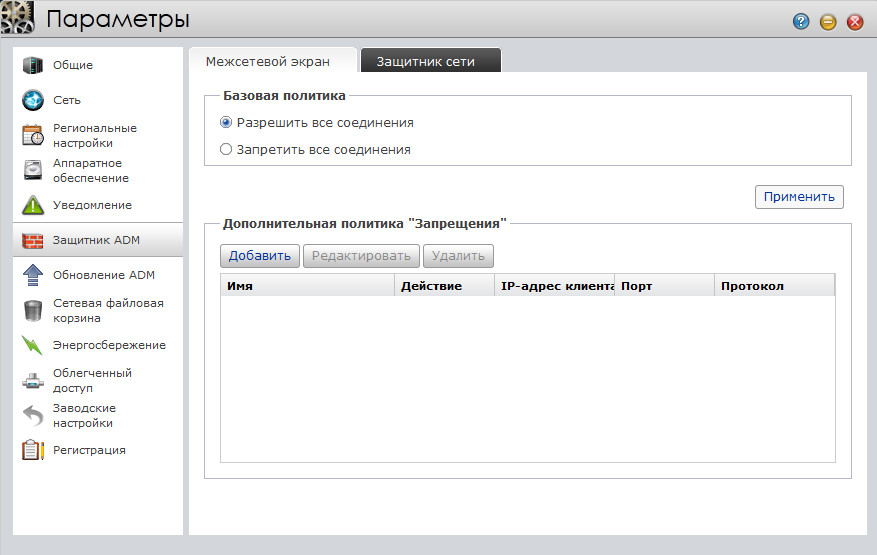
Task: Sort table by Имя column header
Action: (x=306, y=286)
